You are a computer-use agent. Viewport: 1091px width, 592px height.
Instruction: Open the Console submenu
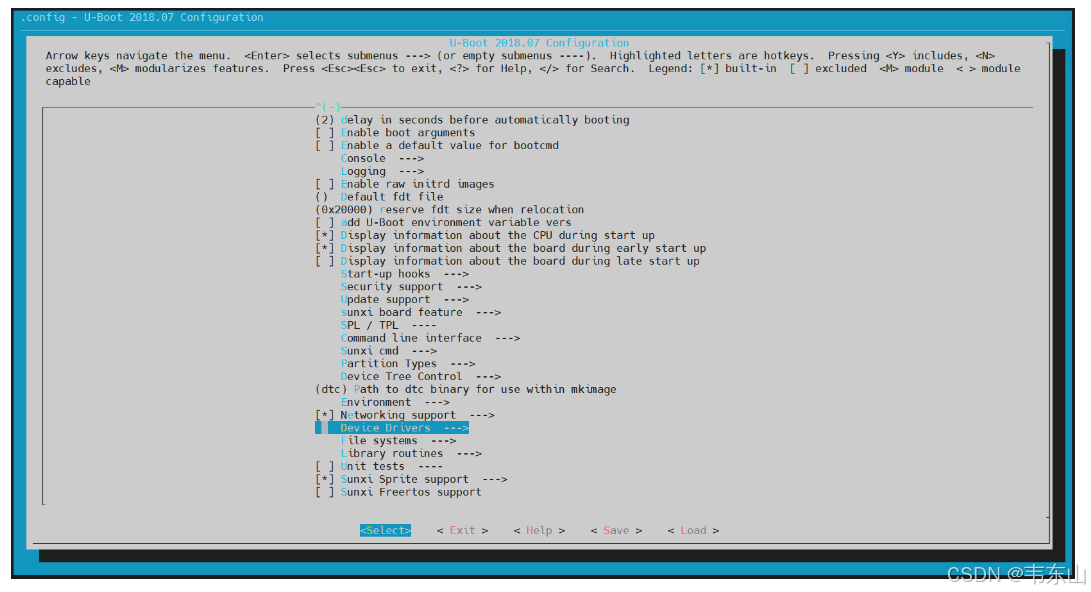(x=382, y=159)
